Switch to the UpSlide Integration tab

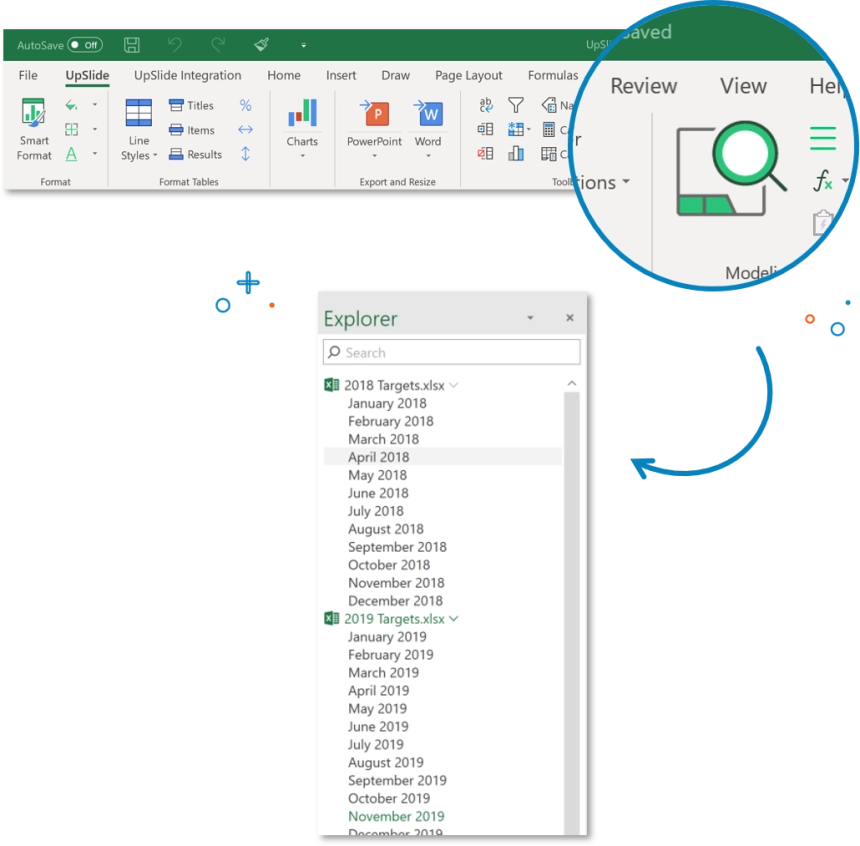tap(186, 75)
